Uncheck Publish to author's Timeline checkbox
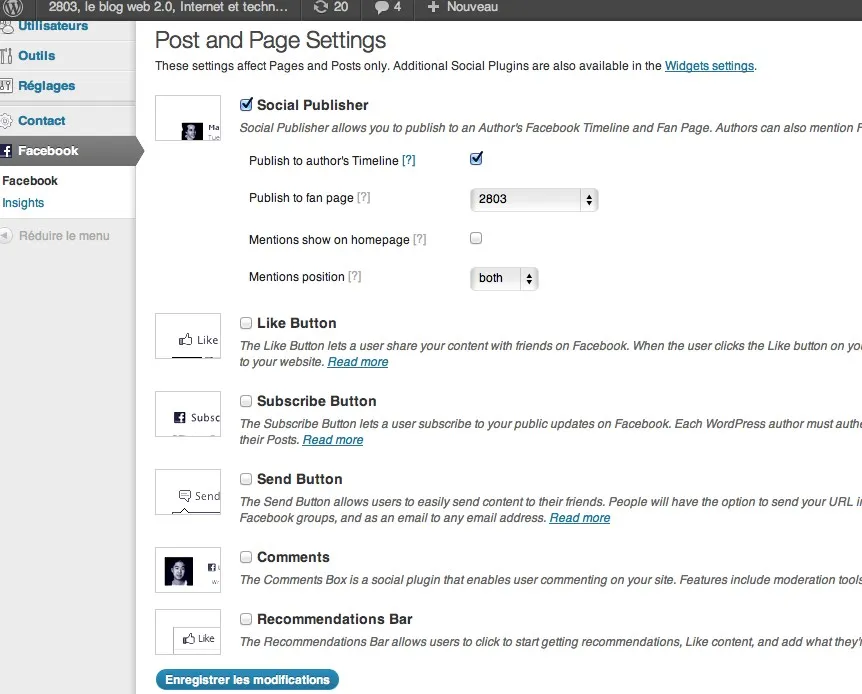 coord(476,158)
